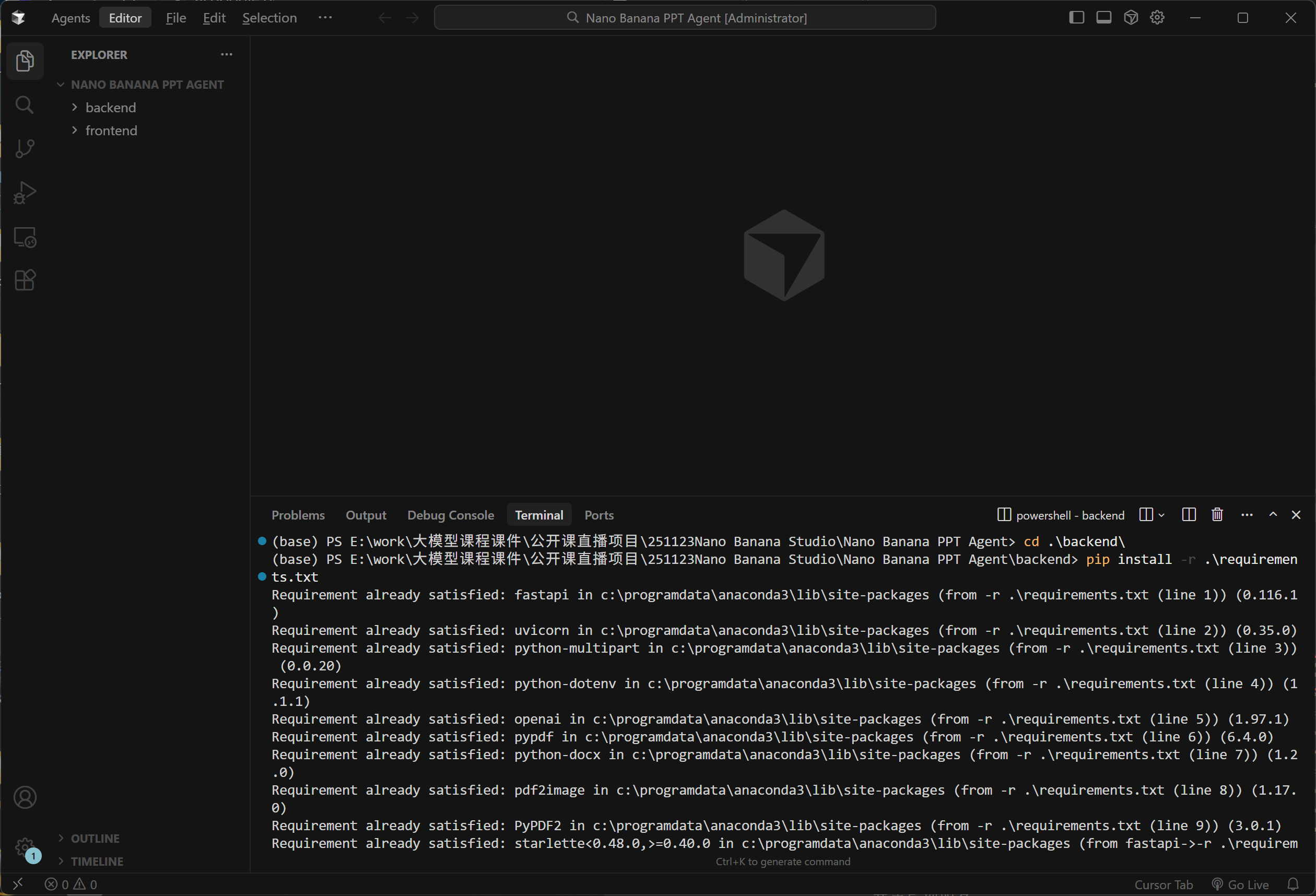Switch to the Debug Console tab
The width and height of the screenshot is (1316, 896).
pos(451,515)
